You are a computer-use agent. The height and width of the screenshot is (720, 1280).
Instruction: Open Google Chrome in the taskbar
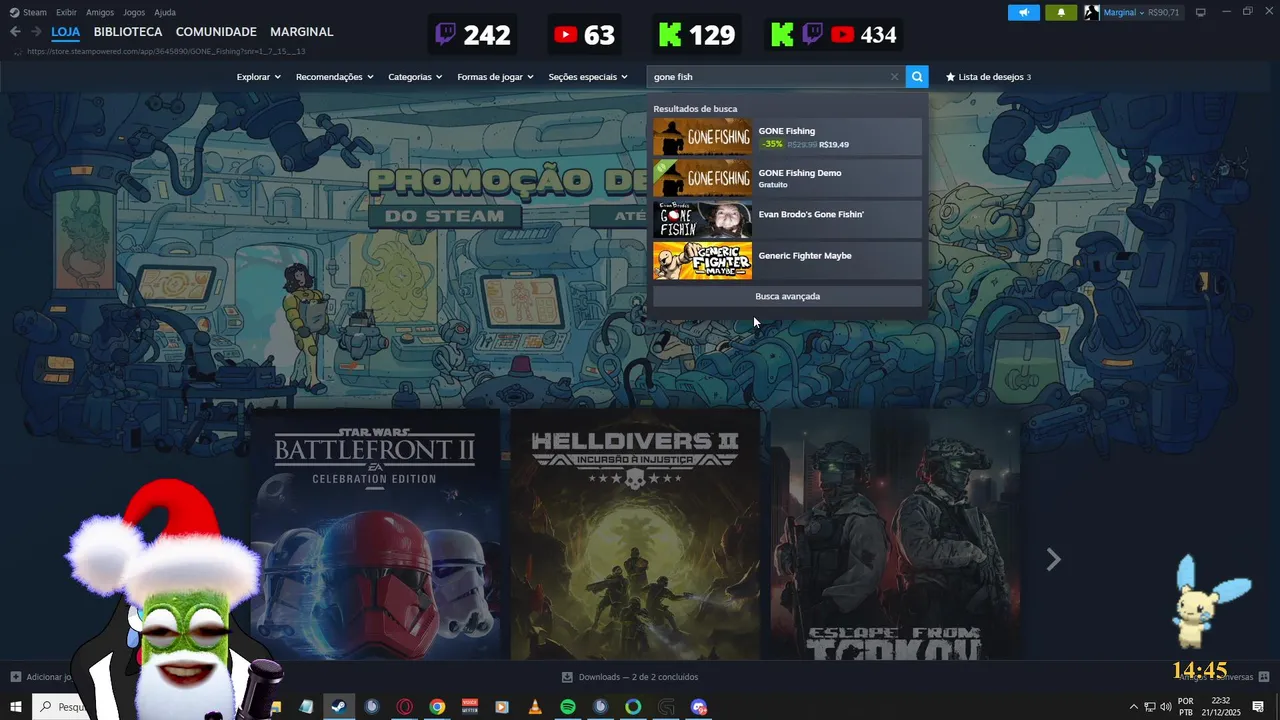click(437, 707)
